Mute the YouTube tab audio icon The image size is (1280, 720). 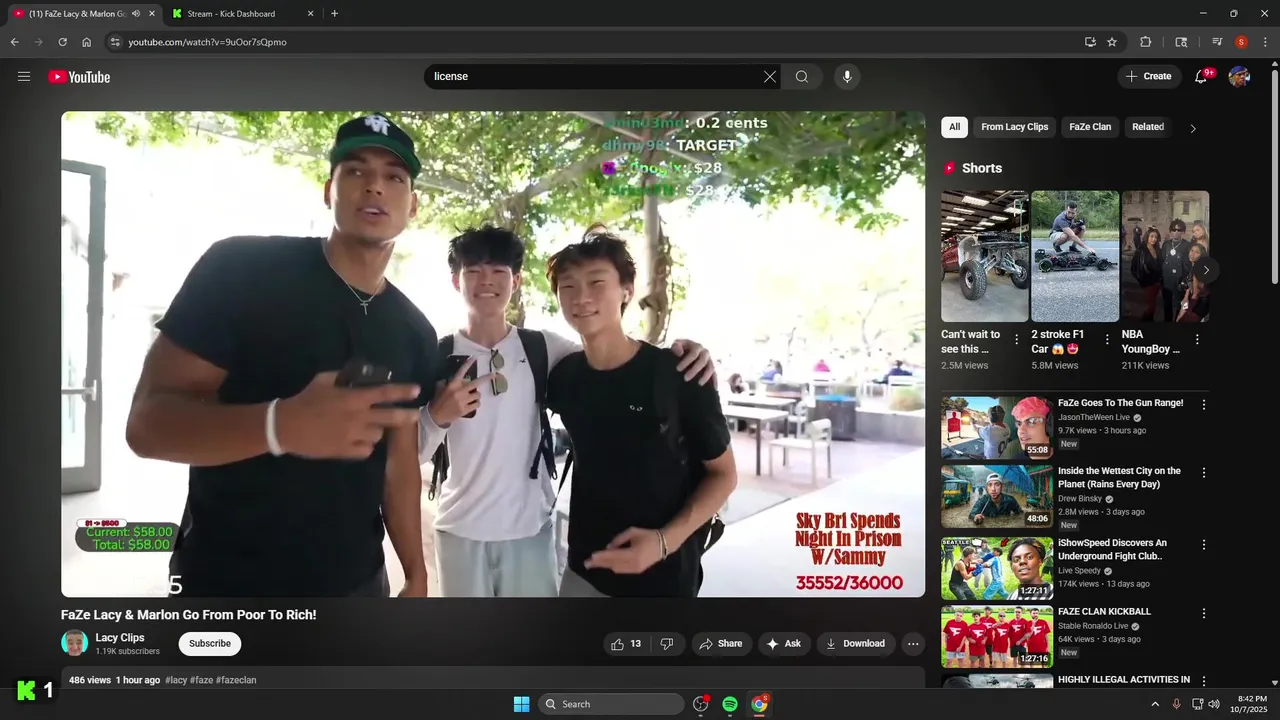click(x=135, y=14)
